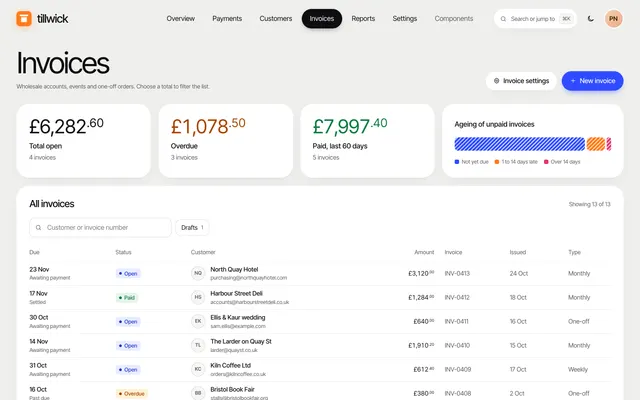Switch to the Customers tab
Image resolution: width=640 pixels, height=400 pixels.
click(276, 18)
